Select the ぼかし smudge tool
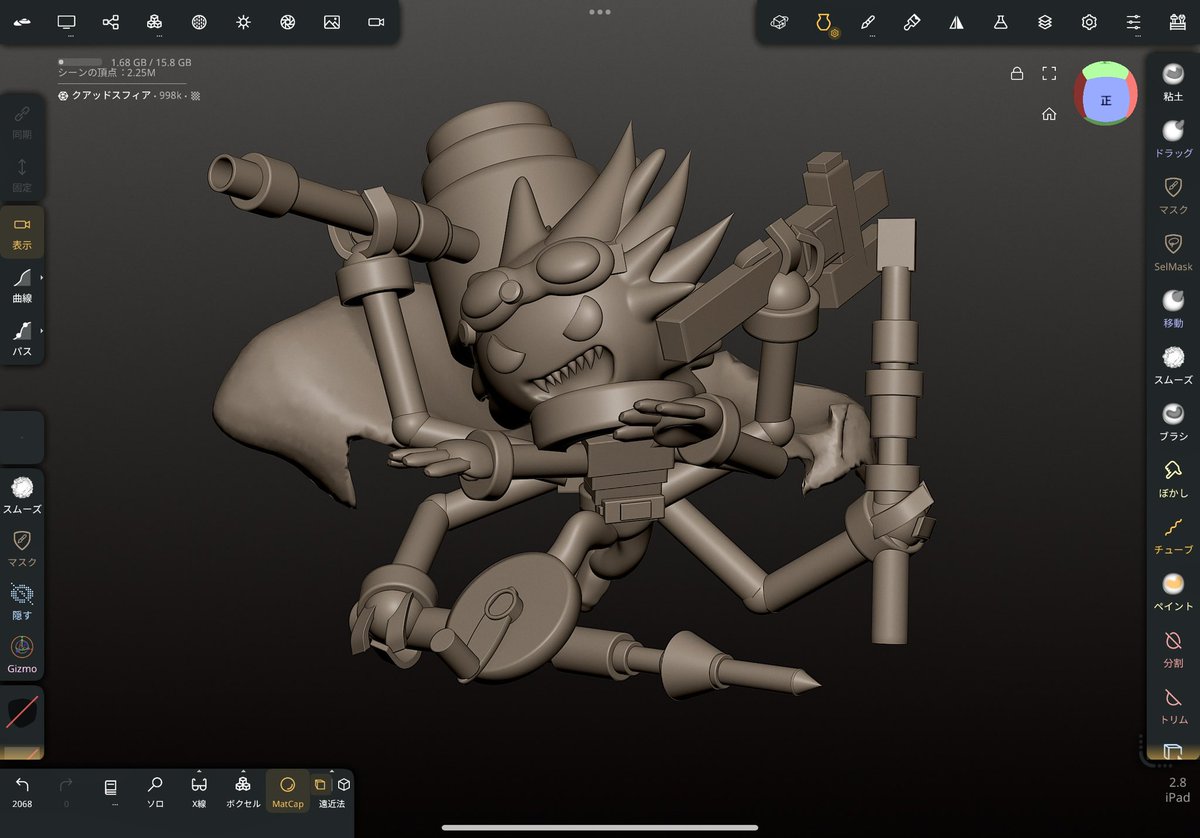The width and height of the screenshot is (1200, 838). pos(1174,478)
